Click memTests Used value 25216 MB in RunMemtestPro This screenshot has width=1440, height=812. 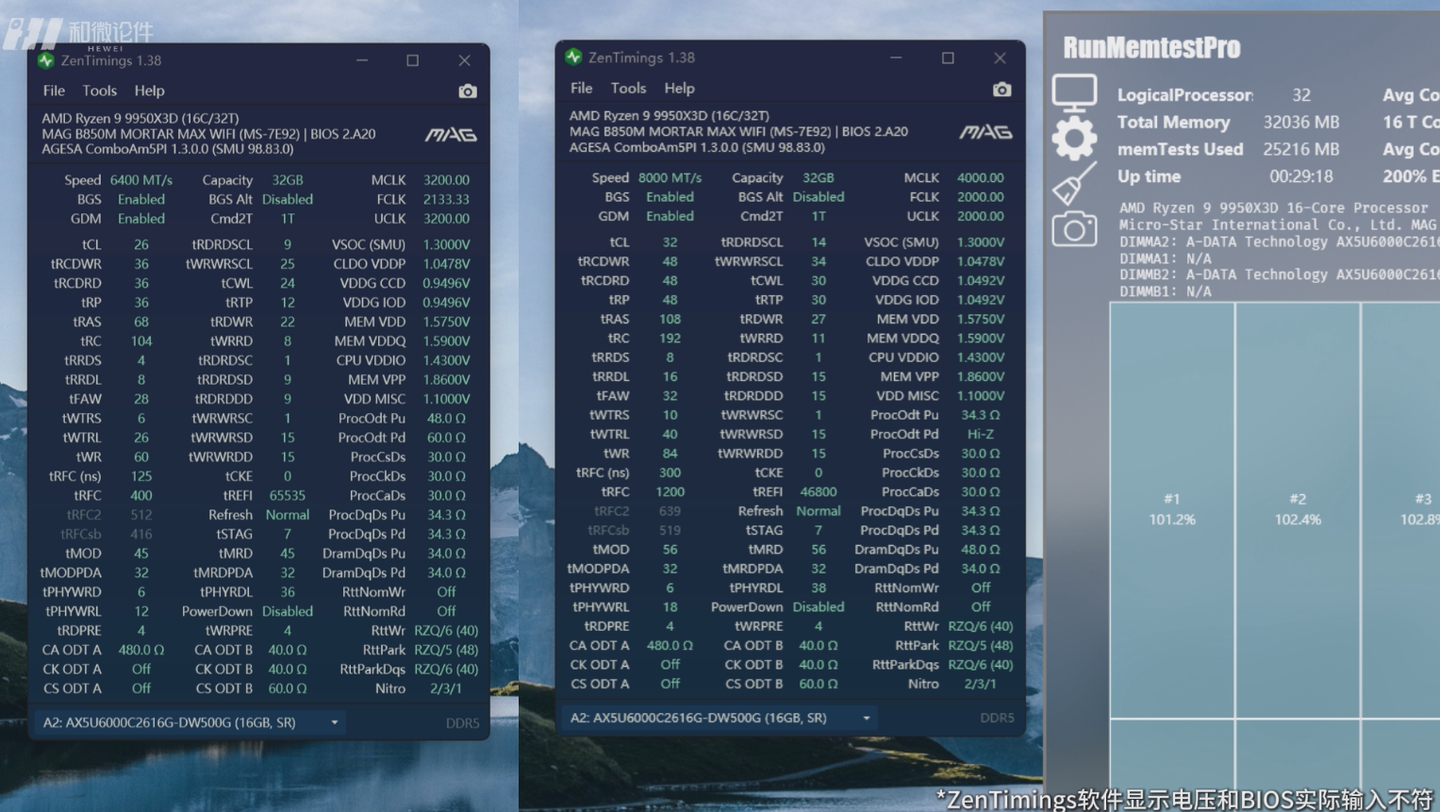(x=1300, y=149)
